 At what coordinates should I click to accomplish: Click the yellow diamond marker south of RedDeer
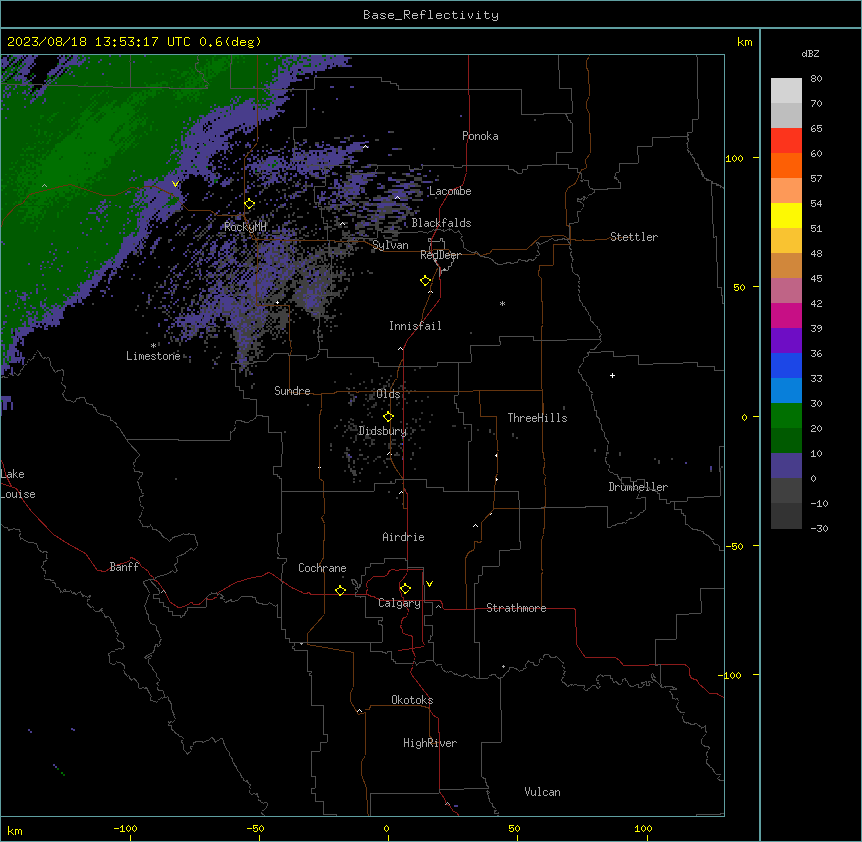tap(426, 281)
